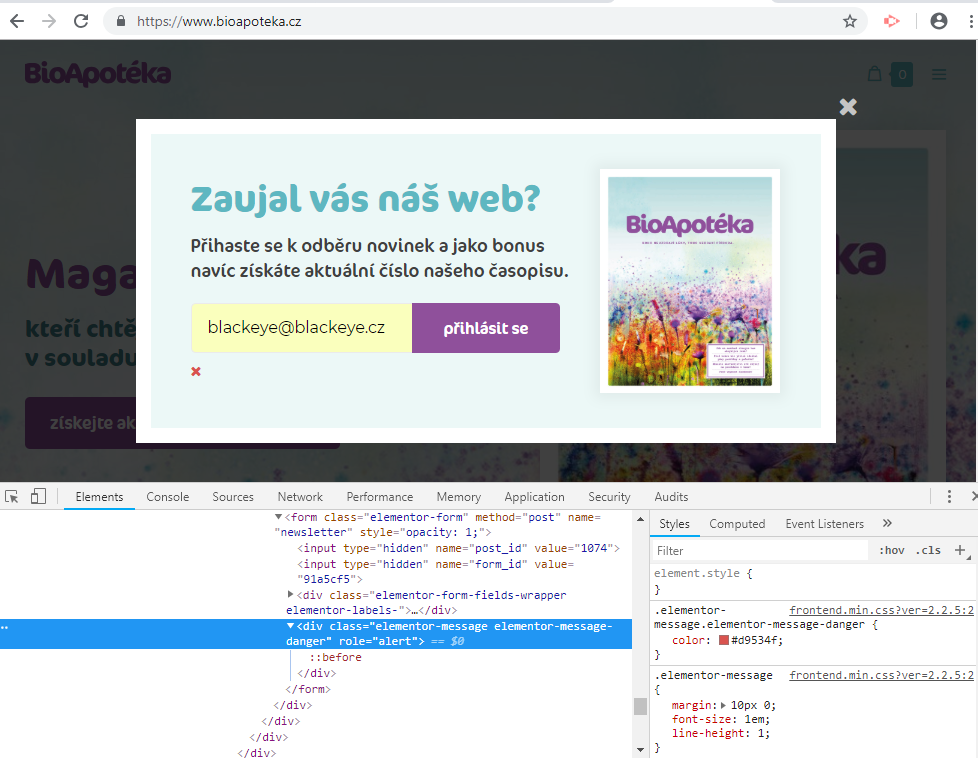Click the browser extension icon beside address bar
The width and height of the screenshot is (978, 758).
891,20
